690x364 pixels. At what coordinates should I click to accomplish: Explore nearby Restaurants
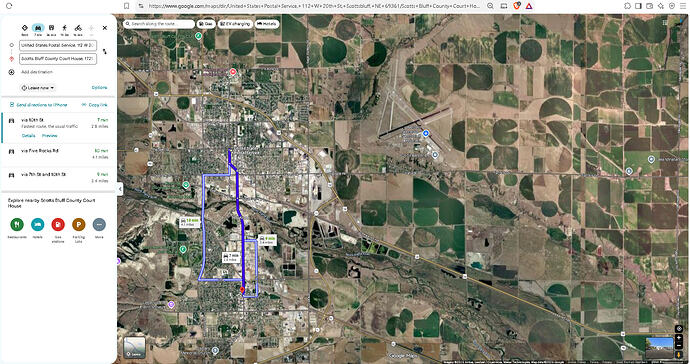click(x=17, y=224)
